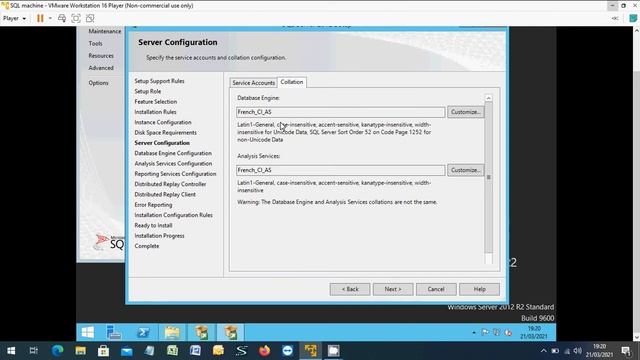Select the Database Engine Configuration step
This screenshot has width=640, height=360.
pyautogui.click(x=173, y=153)
